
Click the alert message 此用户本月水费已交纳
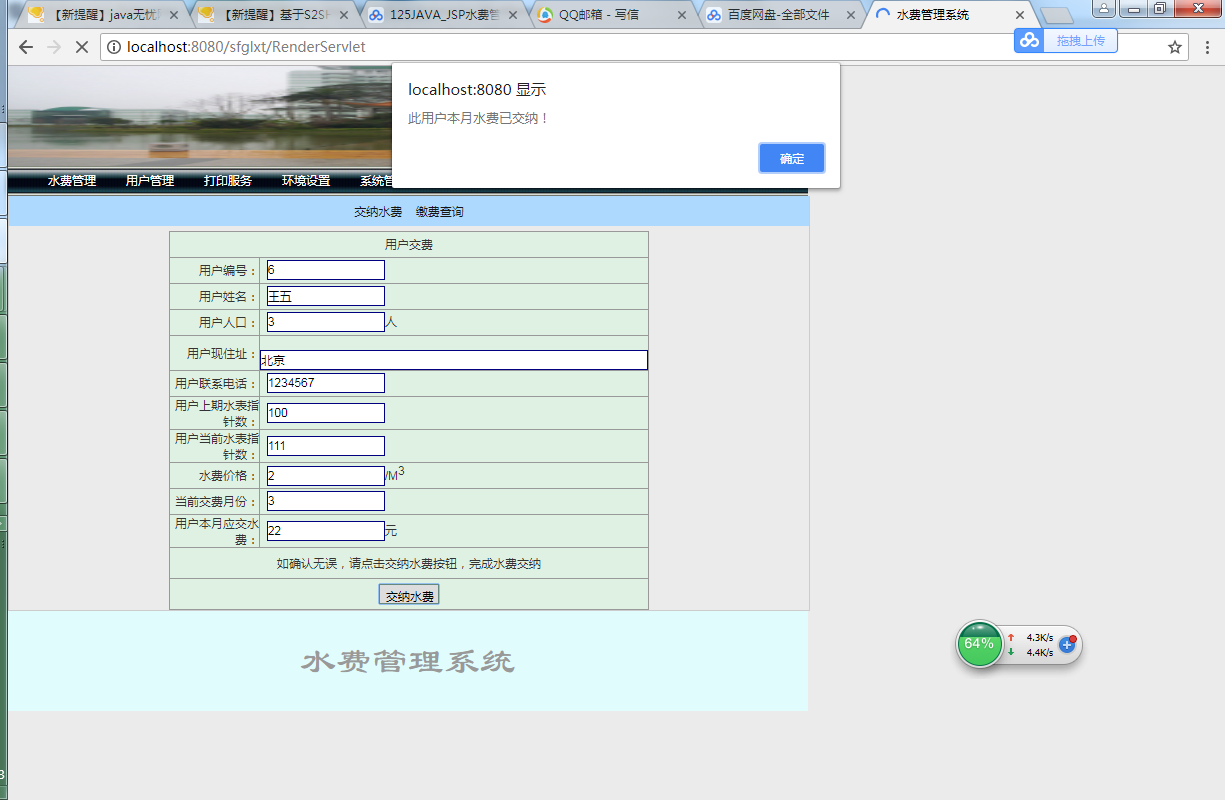pos(478,118)
